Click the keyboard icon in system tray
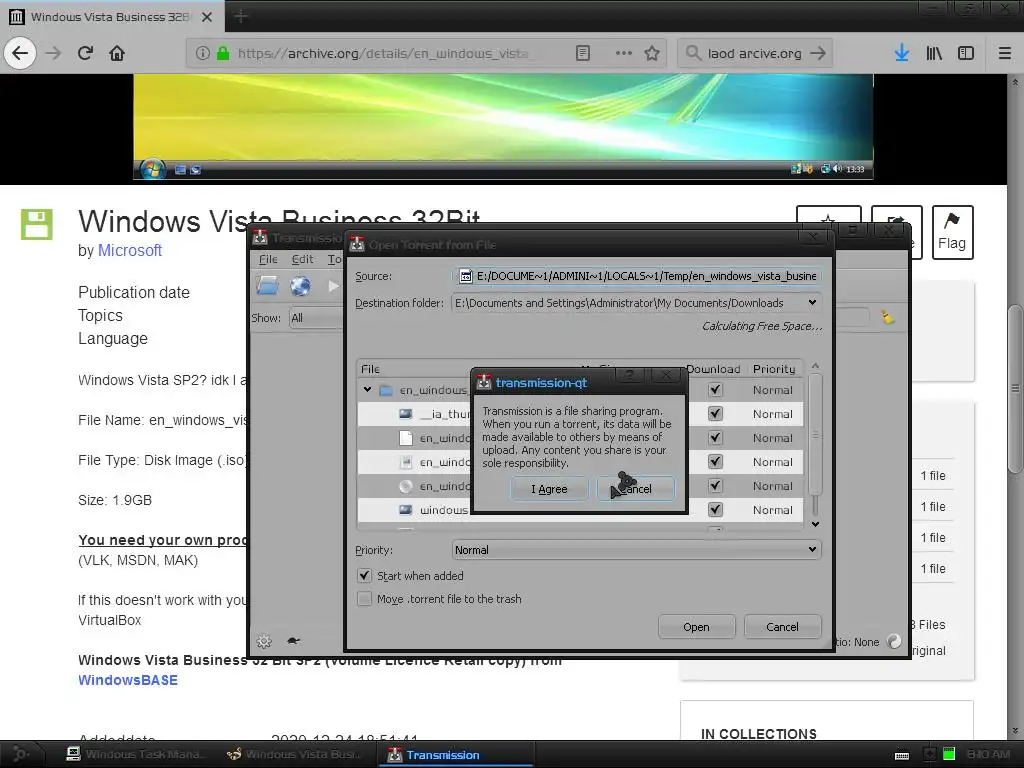This screenshot has height=768, width=1024. [x=902, y=755]
